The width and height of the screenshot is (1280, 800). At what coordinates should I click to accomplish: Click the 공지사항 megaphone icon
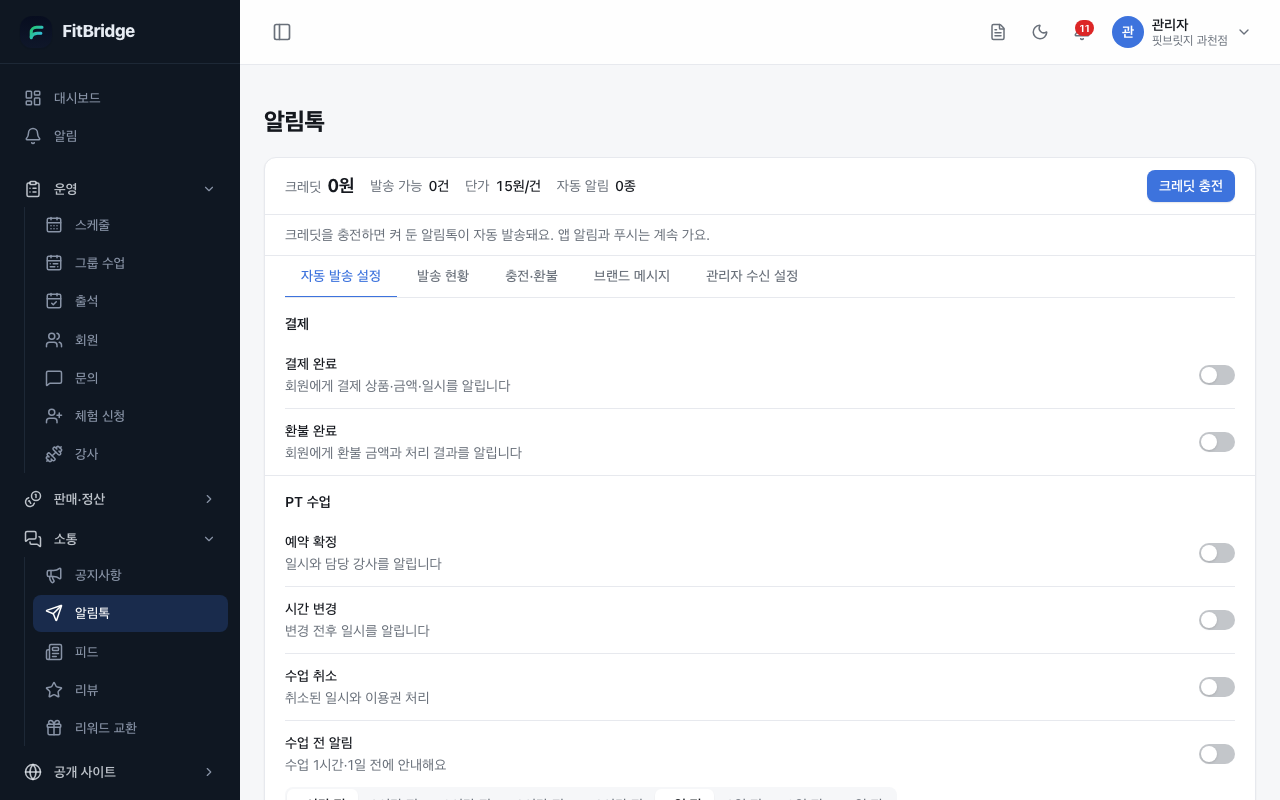coord(54,575)
